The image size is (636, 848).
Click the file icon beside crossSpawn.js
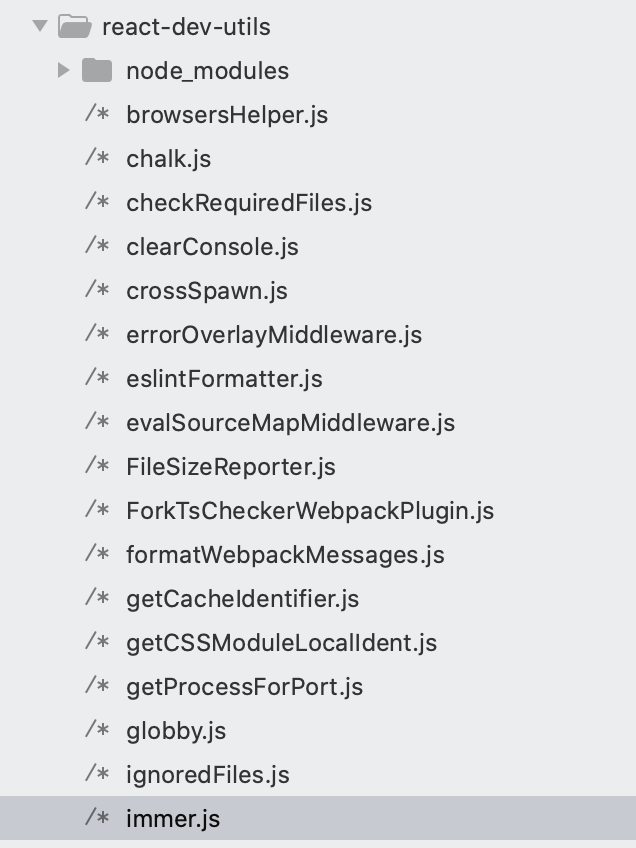pyautogui.click(x=97, y=290)
